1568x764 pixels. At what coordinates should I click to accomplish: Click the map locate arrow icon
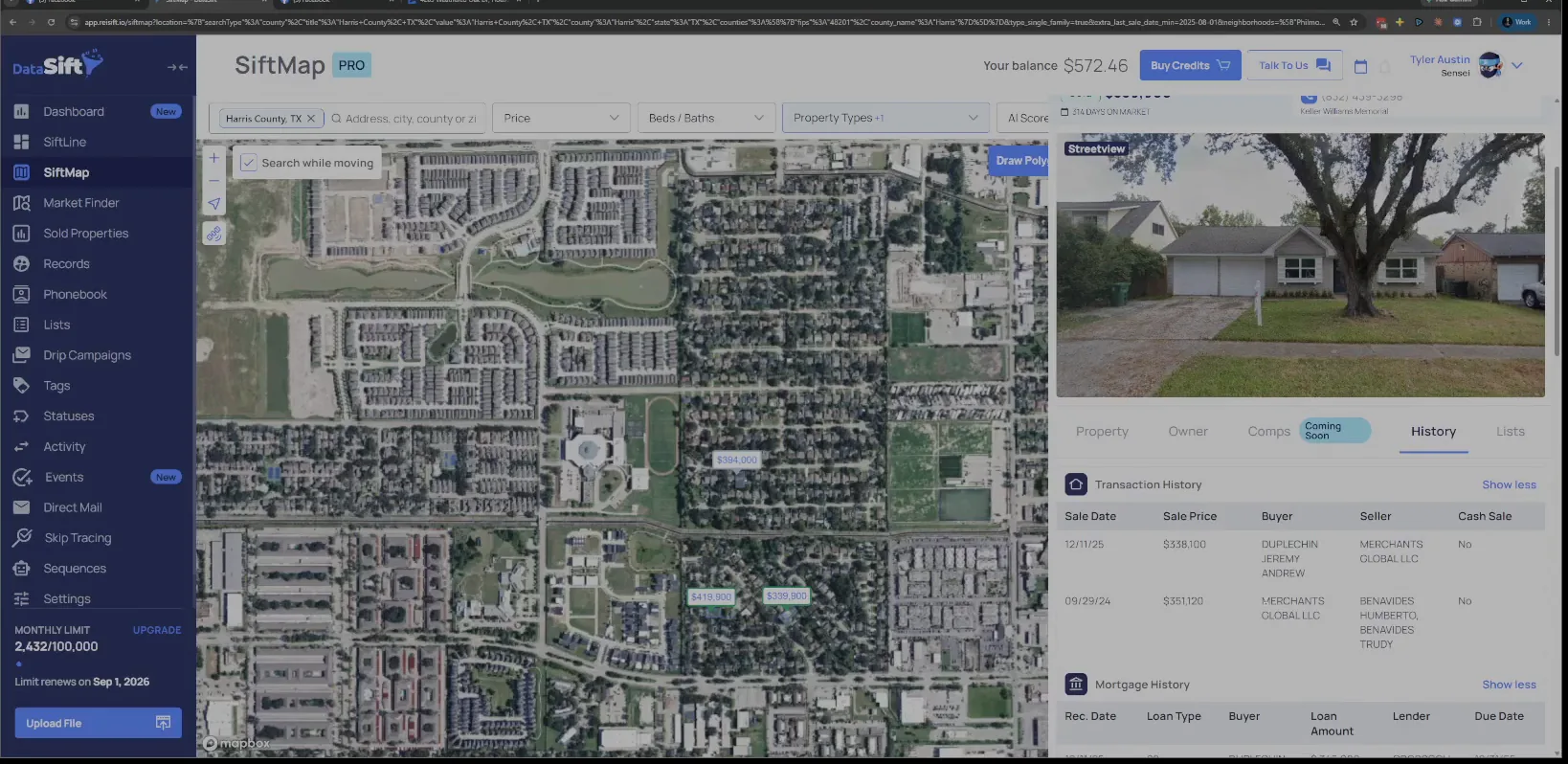214,203
